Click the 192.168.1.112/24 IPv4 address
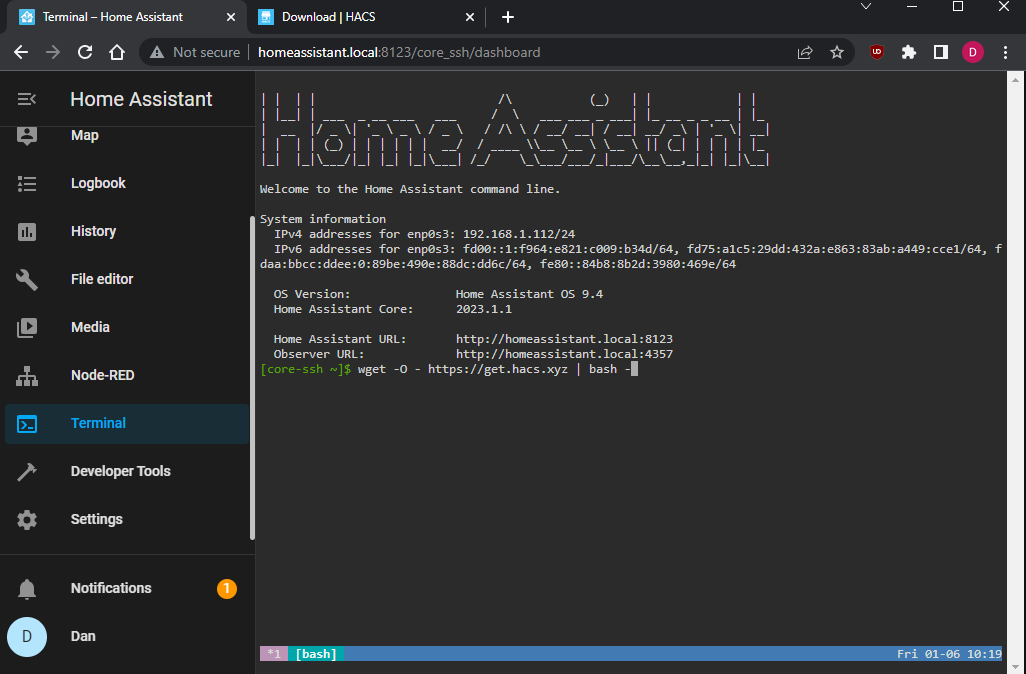1026x674 pixels. 519,234
